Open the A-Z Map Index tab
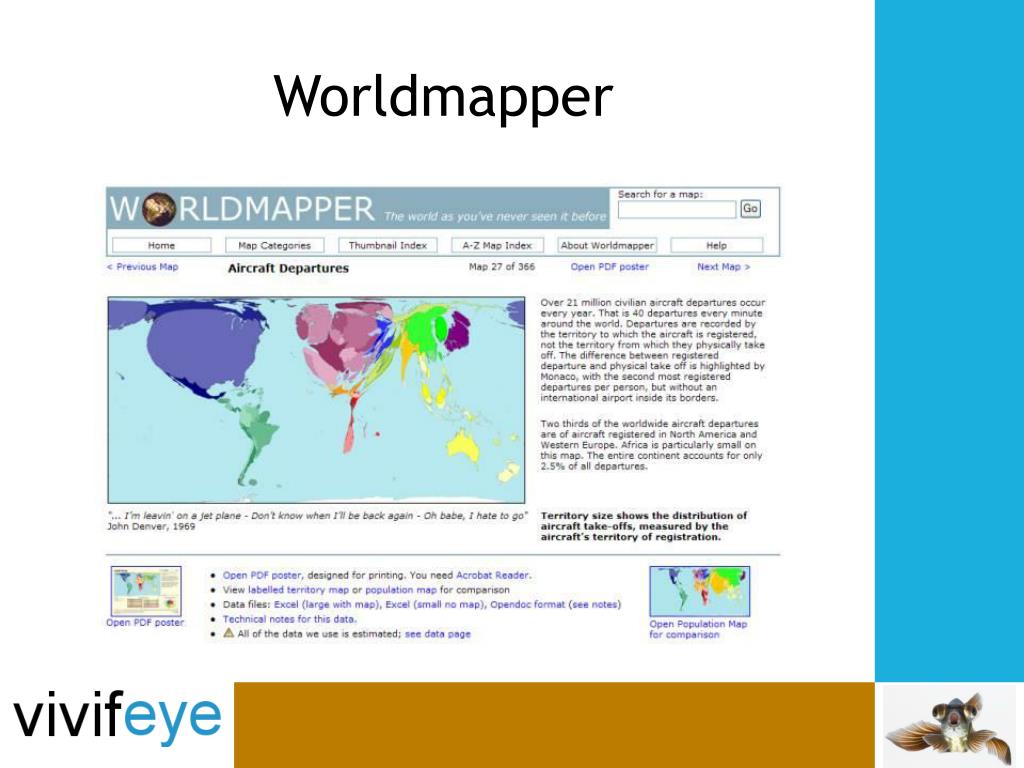The width and height of the screenshot is (1024, 768). [497, 246]
